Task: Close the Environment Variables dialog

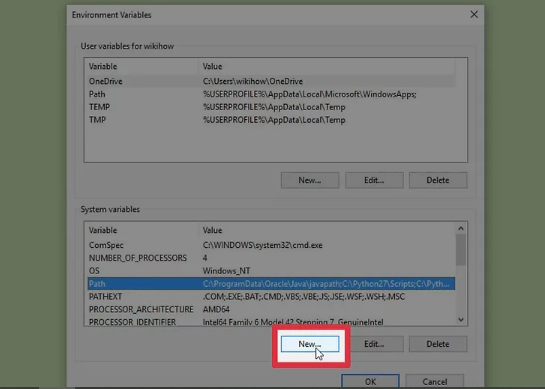Action: point(474,15)
